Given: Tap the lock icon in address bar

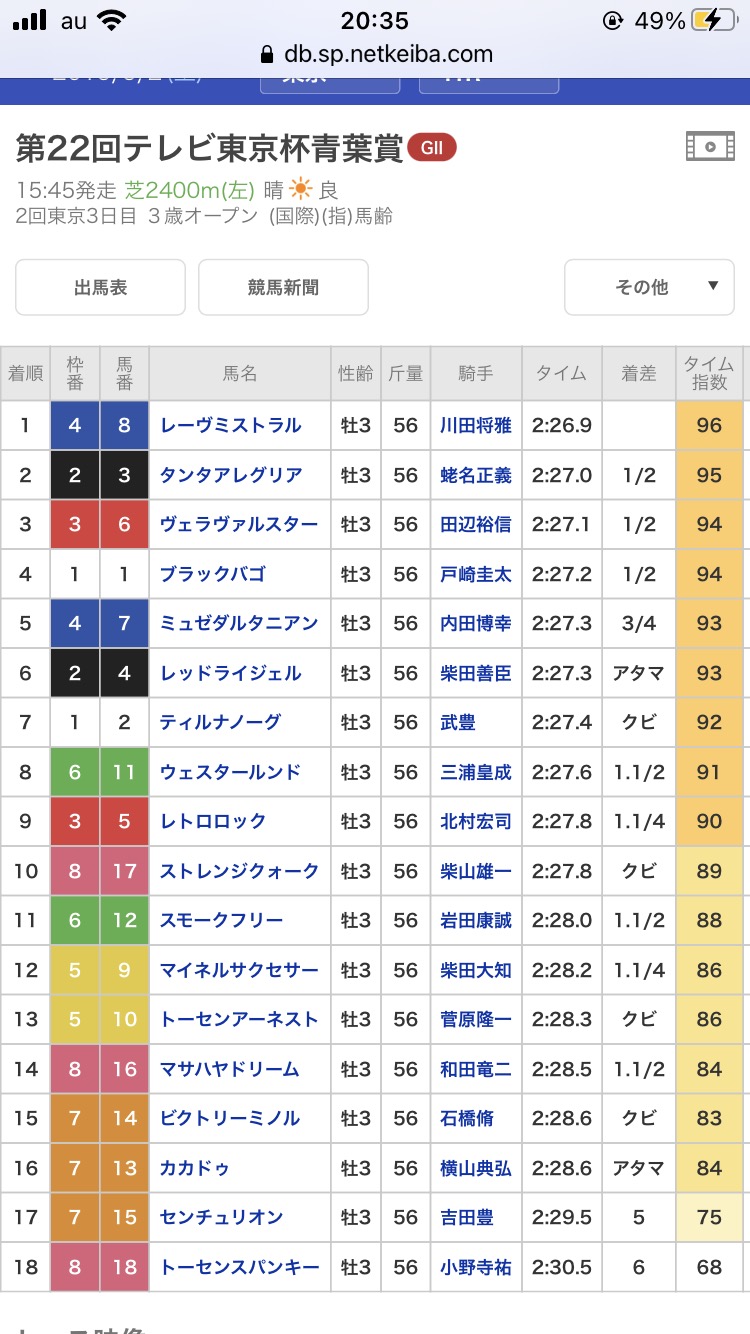Looking at the screenshot, I should point(266,54).
